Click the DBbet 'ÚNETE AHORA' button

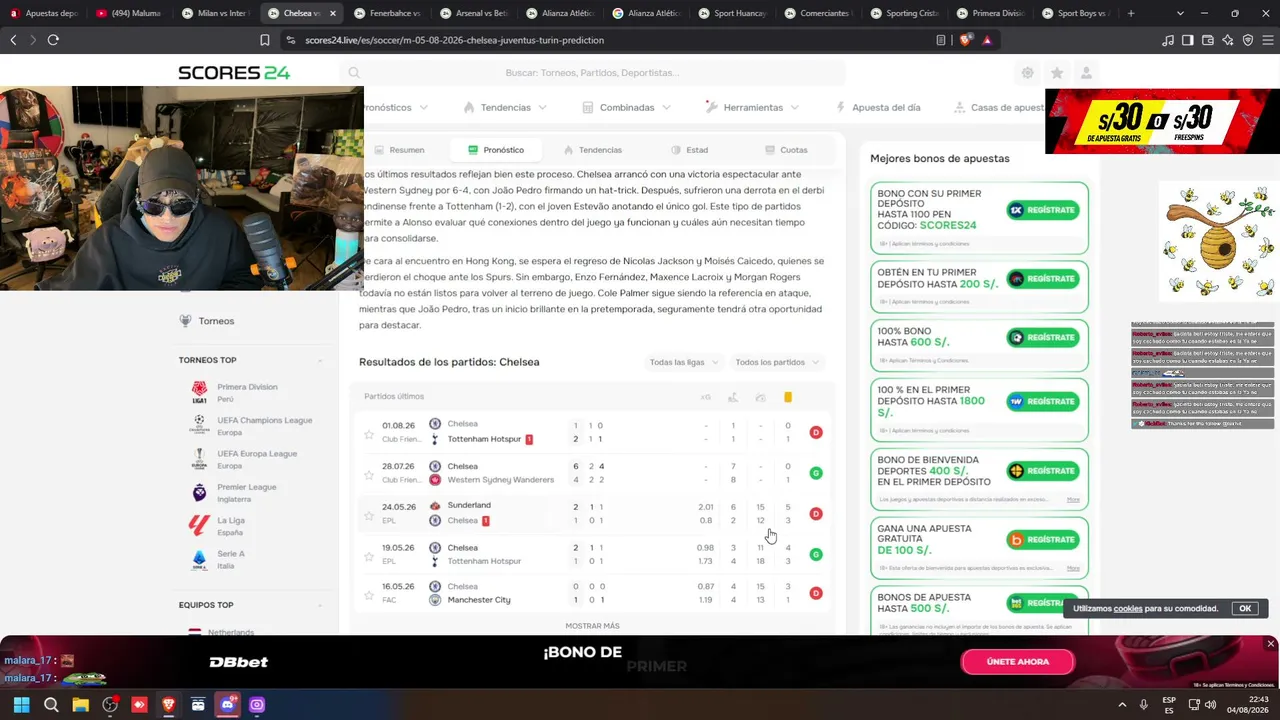(x=1018, y=662)
